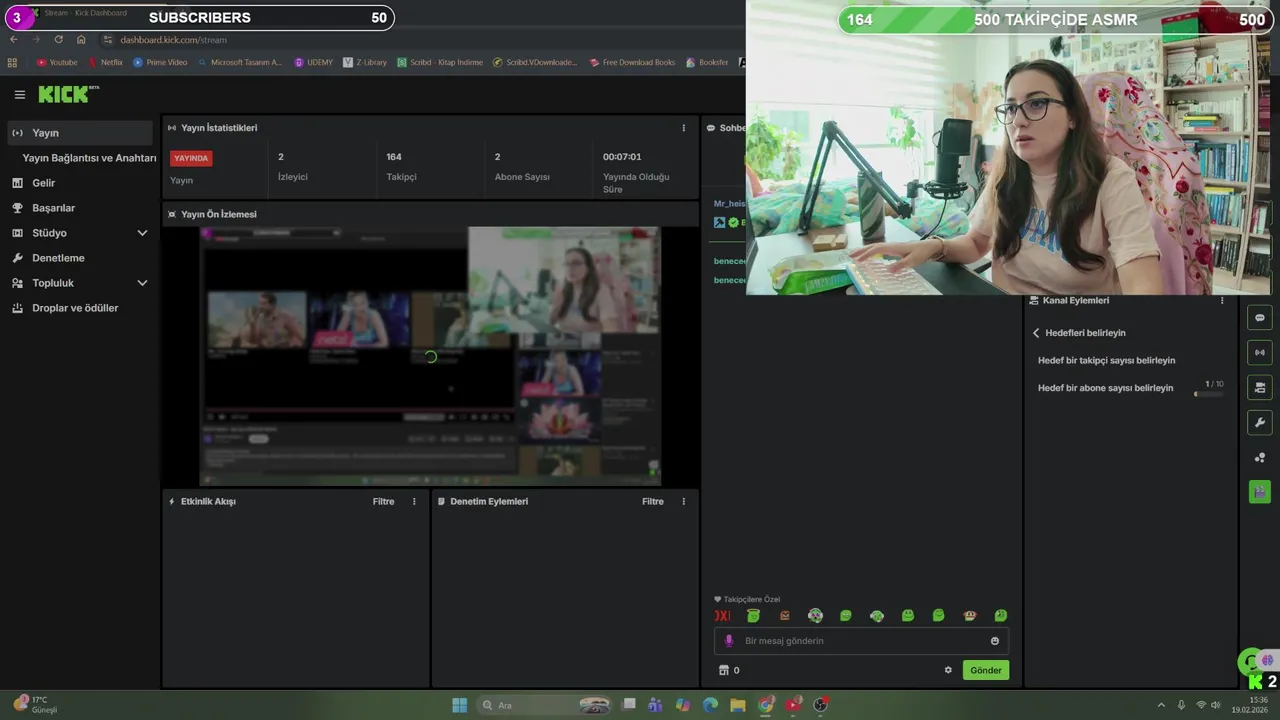The image size is (1280, 720).
Task: Show hidden system tray icons
Action: click(x=1161, y=705)
